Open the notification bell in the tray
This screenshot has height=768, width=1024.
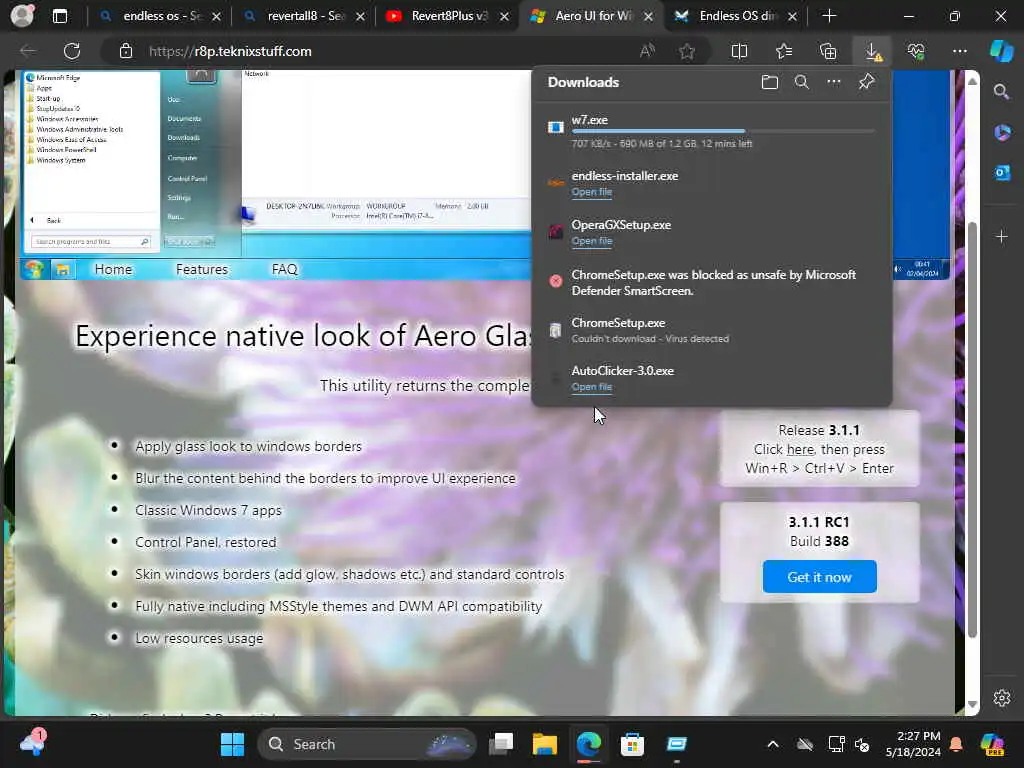coord(956,744)
